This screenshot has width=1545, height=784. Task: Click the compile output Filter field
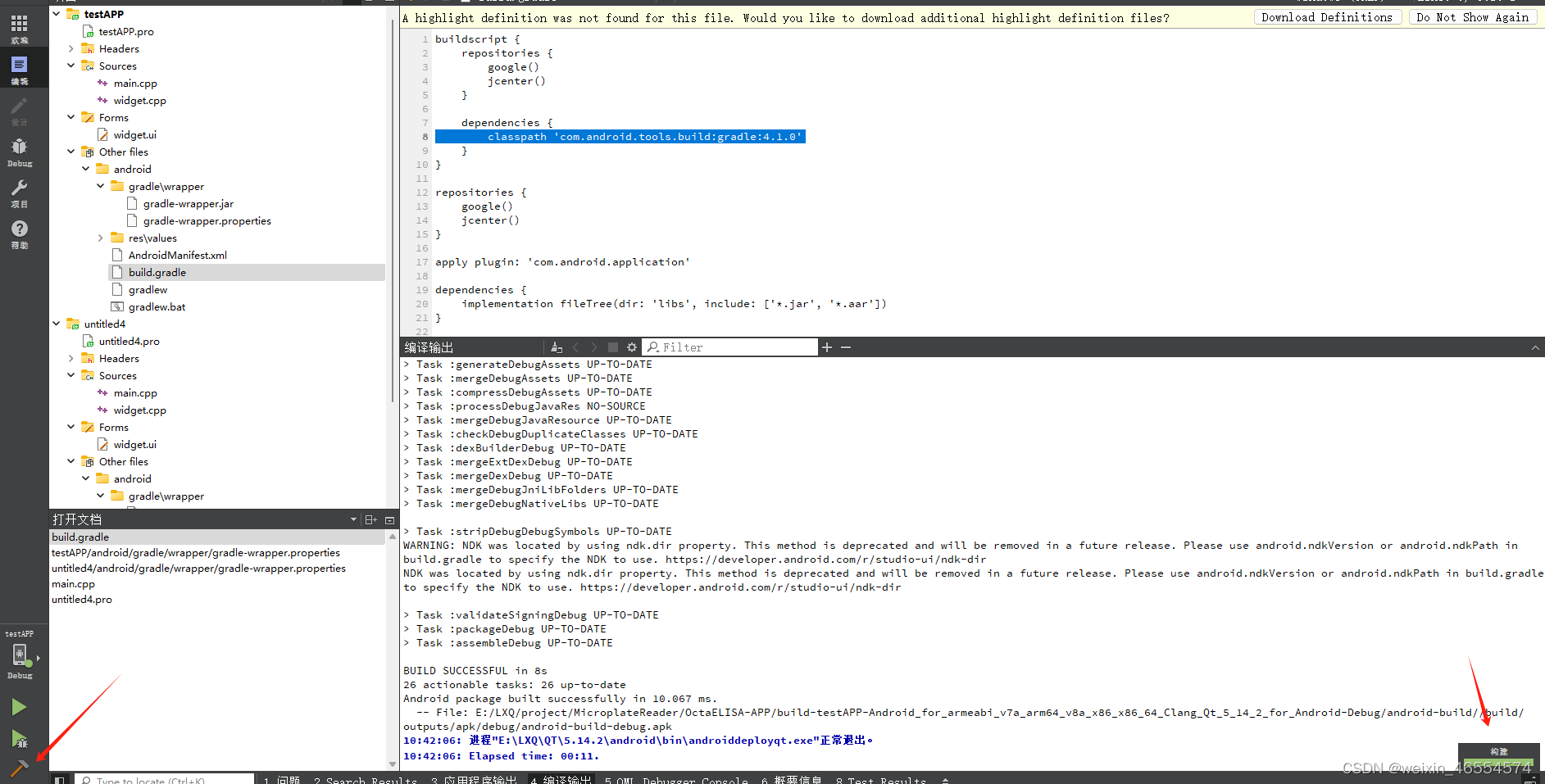tap(729, 347)
